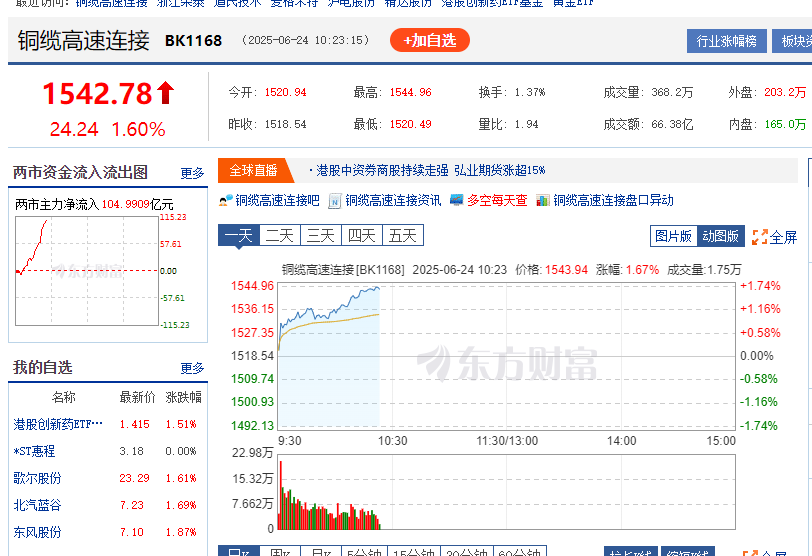This screenshot has width=812, height=556.
Task: Select the 三天 time range tab
Action: (321, 236)
